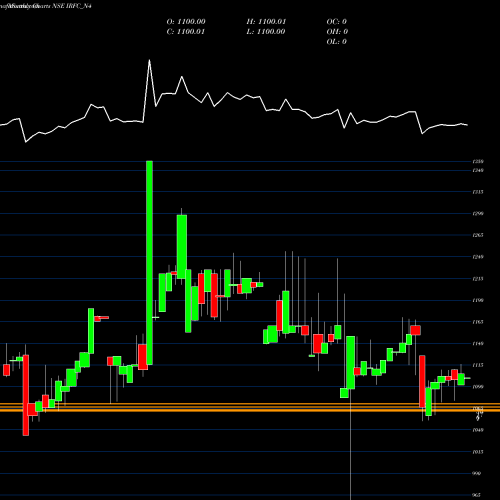Screen dimensions: 500x500
Task: Click the 1115 price axis label
Action: pyautogui.click(x=478, y=365)
